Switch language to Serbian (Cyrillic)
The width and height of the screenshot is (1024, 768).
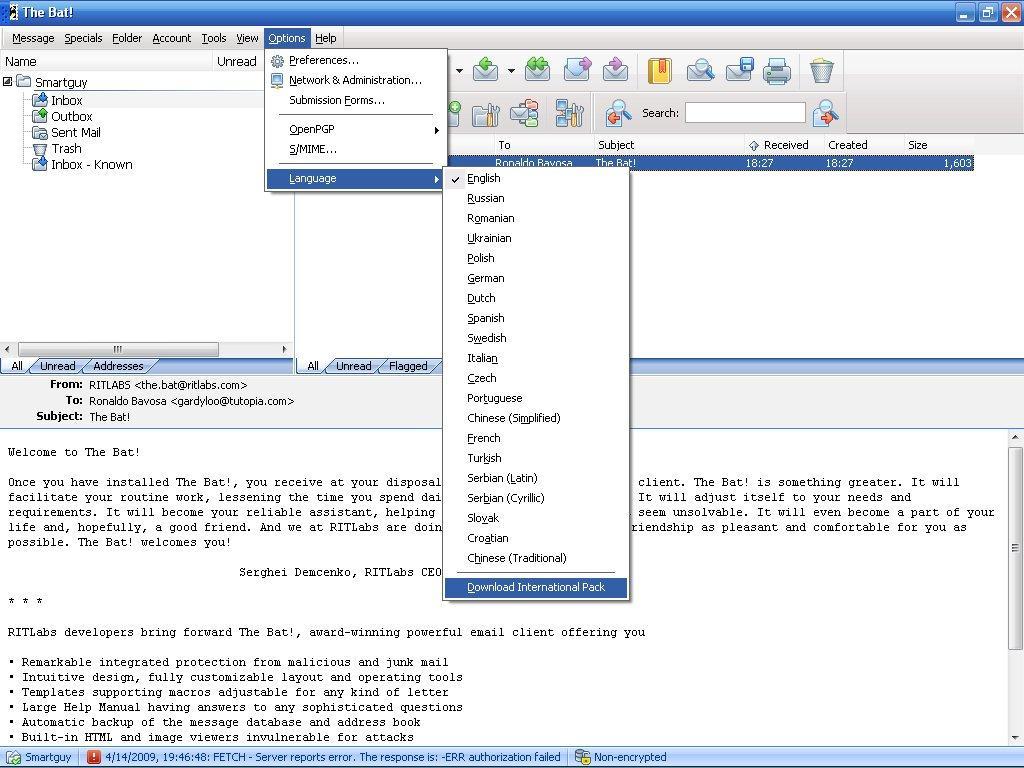(536, 498)
